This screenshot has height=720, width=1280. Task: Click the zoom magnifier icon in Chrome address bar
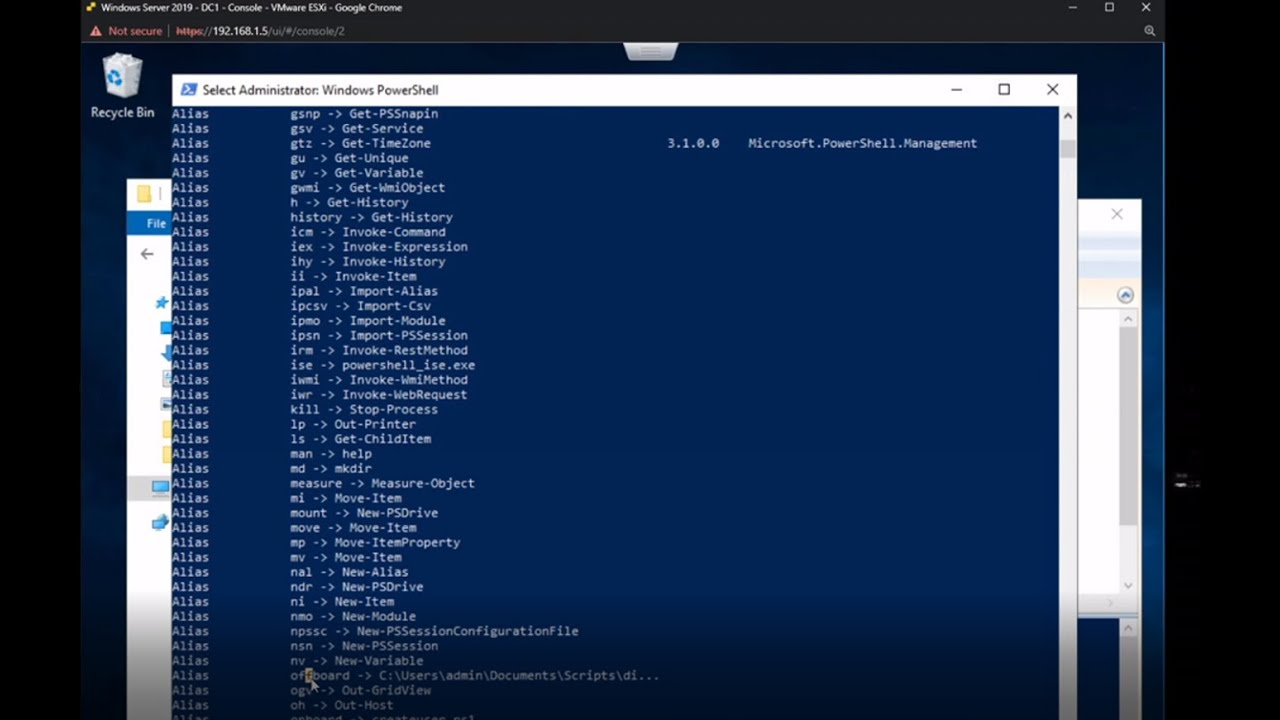pos(1150,31)
